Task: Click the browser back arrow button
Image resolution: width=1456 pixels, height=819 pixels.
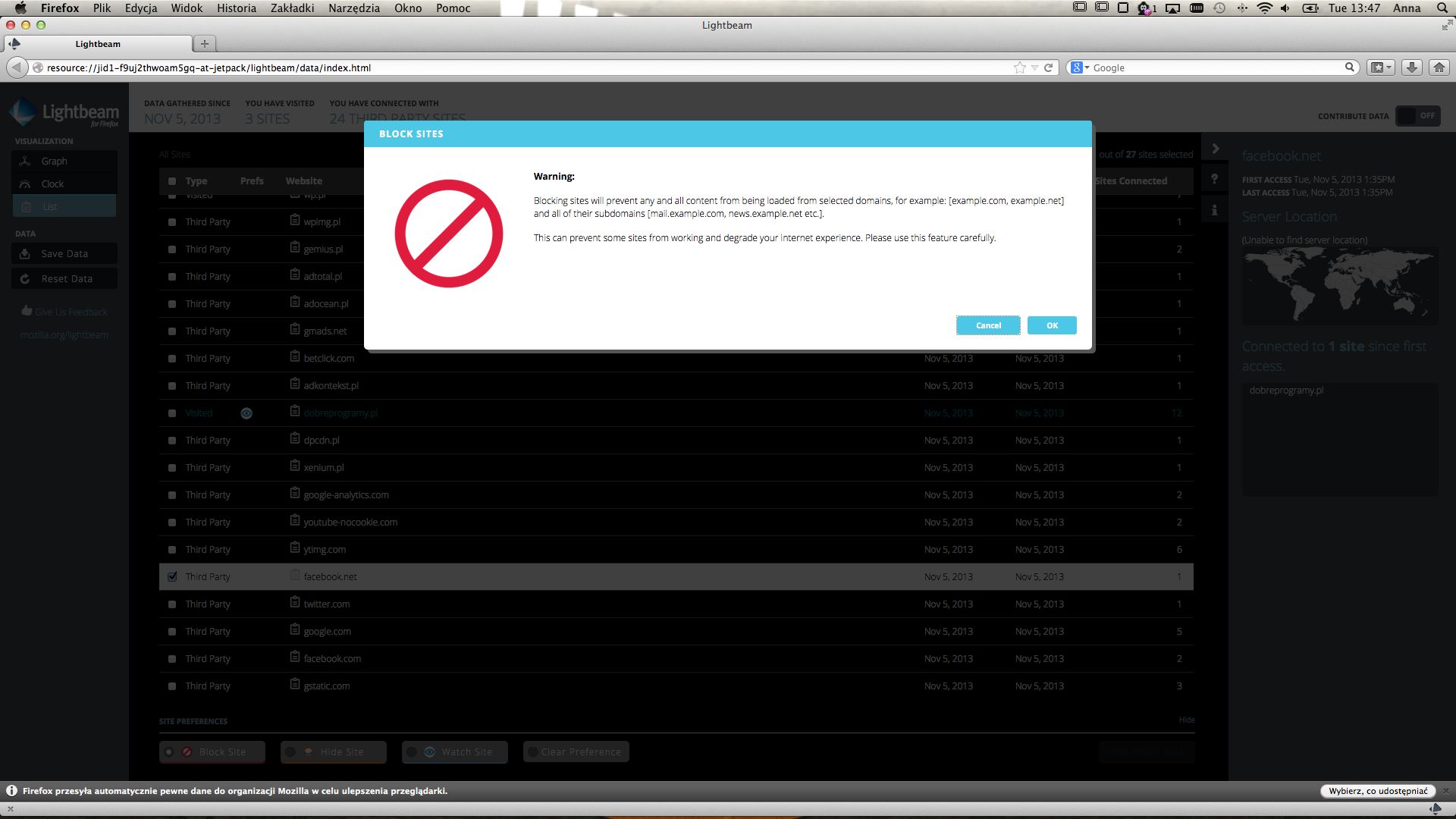Action: point(17,67)
